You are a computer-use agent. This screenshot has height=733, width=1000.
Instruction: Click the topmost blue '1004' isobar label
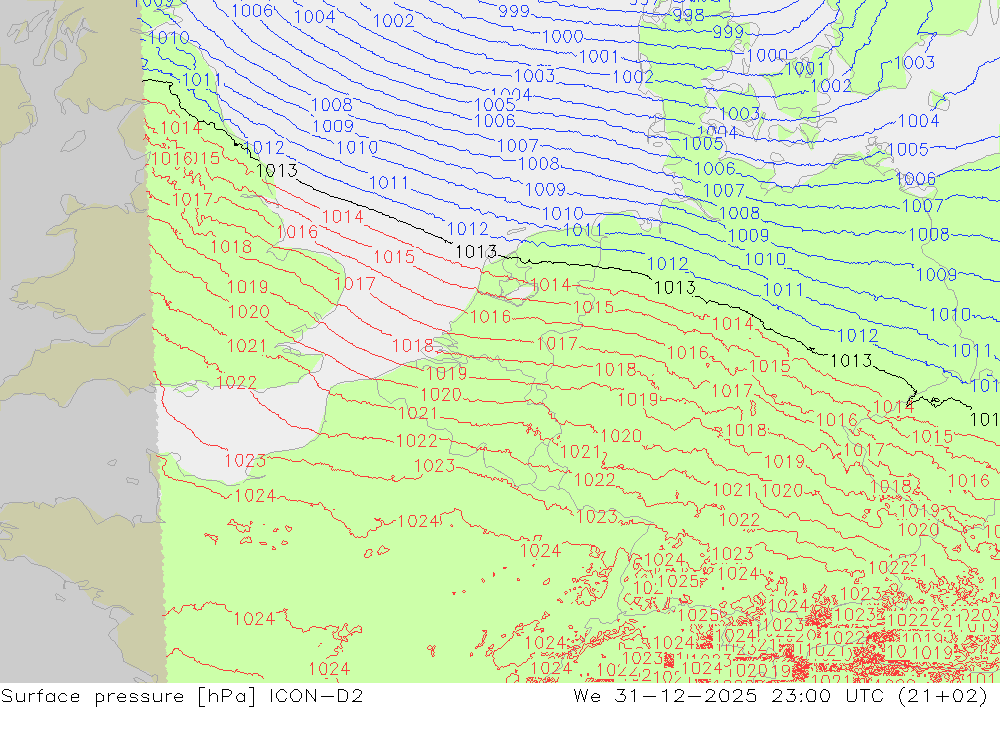pos(314,17)
